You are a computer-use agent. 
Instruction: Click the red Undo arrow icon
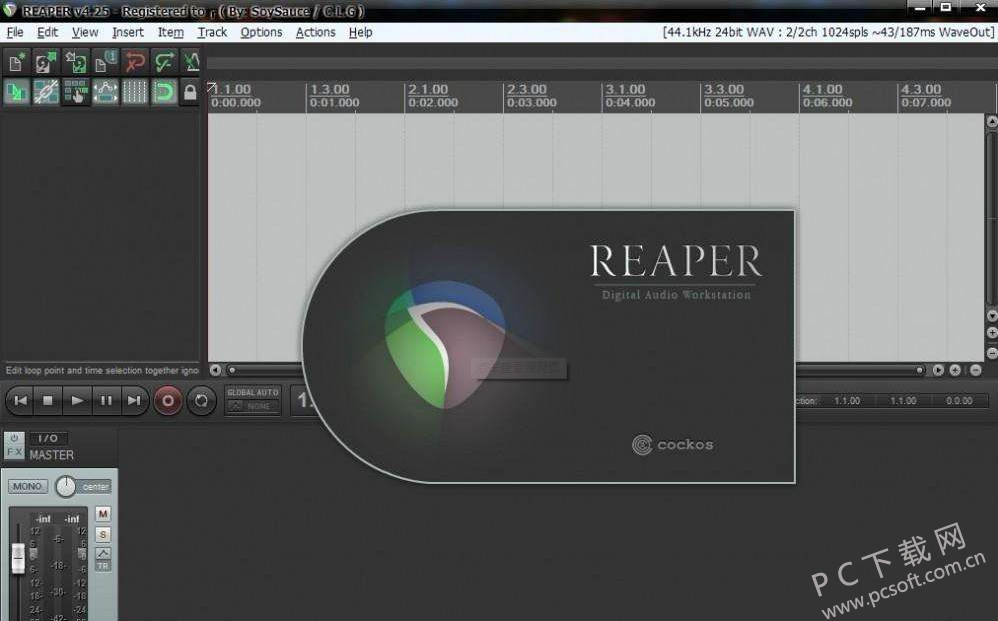coord(134,62)
